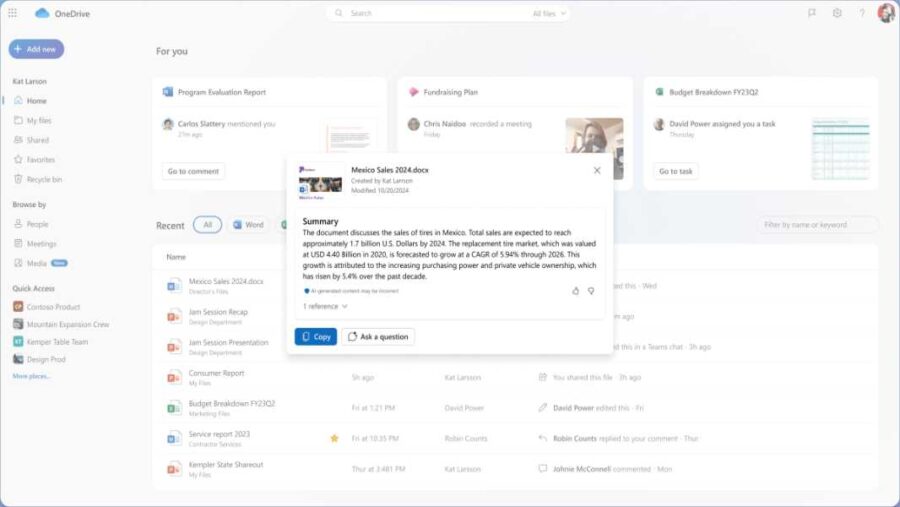Viewport: 900px width, 507px height.
Task: Open Design Prod quick access
Action: [46, 359]
